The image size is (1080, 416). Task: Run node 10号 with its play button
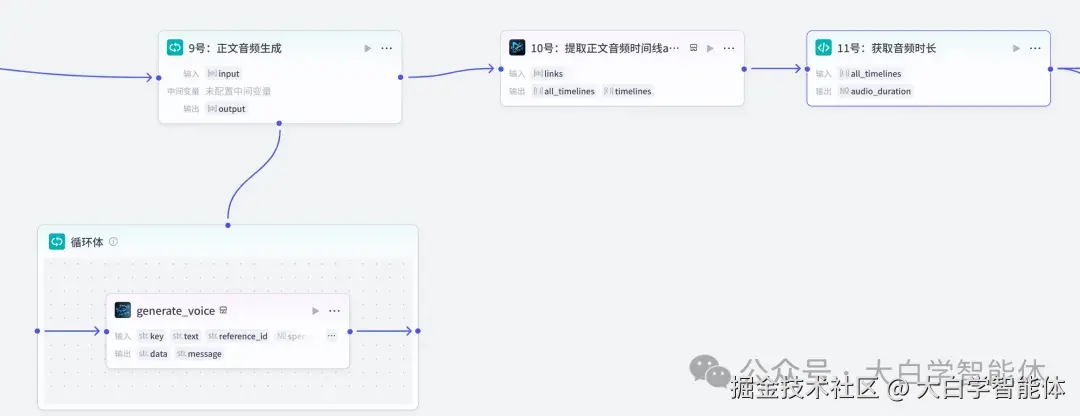(x=710, y=48)
